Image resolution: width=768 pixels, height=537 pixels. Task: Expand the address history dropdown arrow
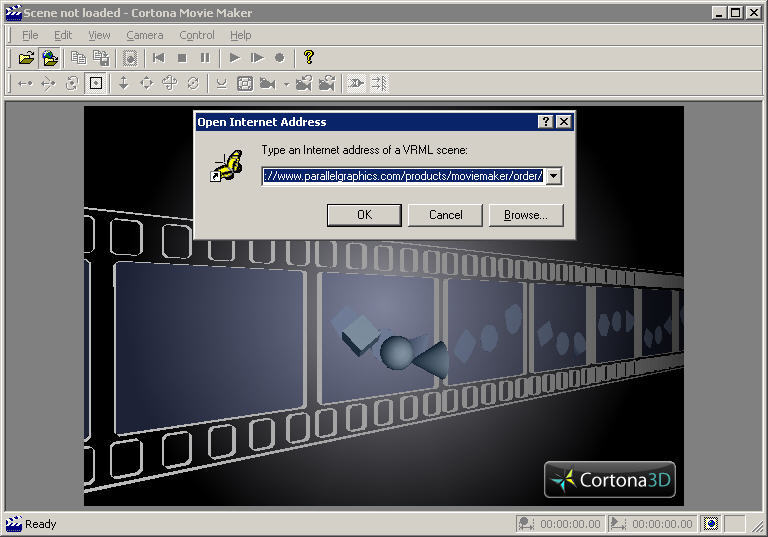553,176
